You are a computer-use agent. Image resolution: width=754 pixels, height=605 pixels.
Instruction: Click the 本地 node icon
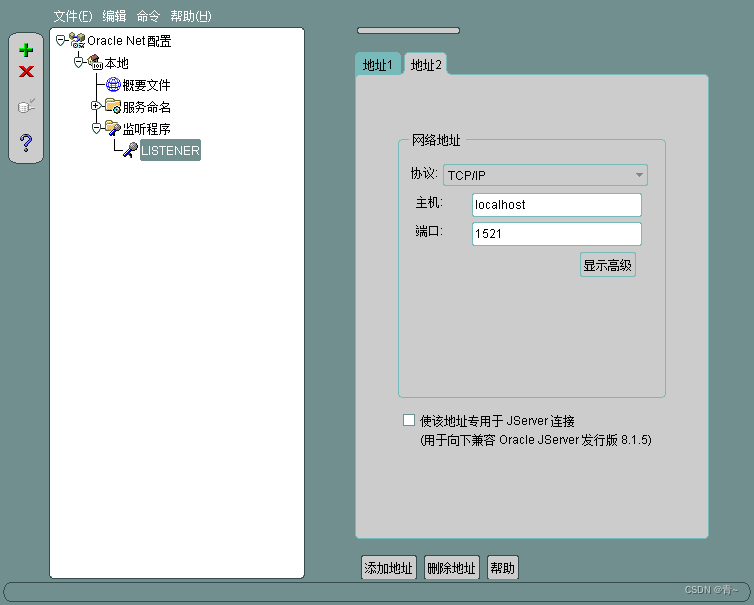tap(95, 63)
